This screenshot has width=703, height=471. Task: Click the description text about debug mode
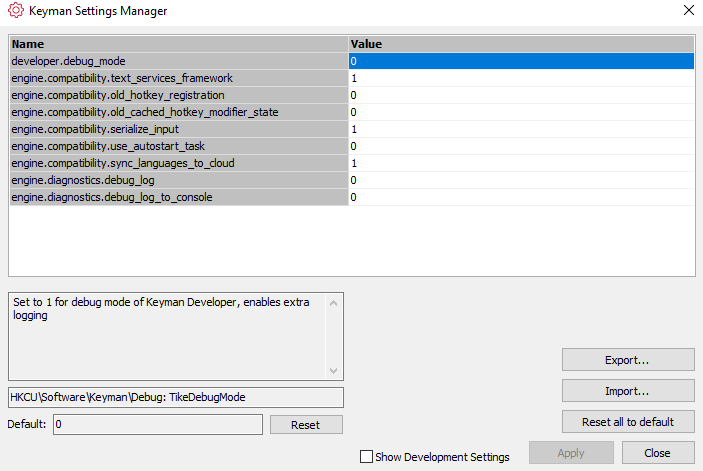pyautogui.click(x=161, y=308)
